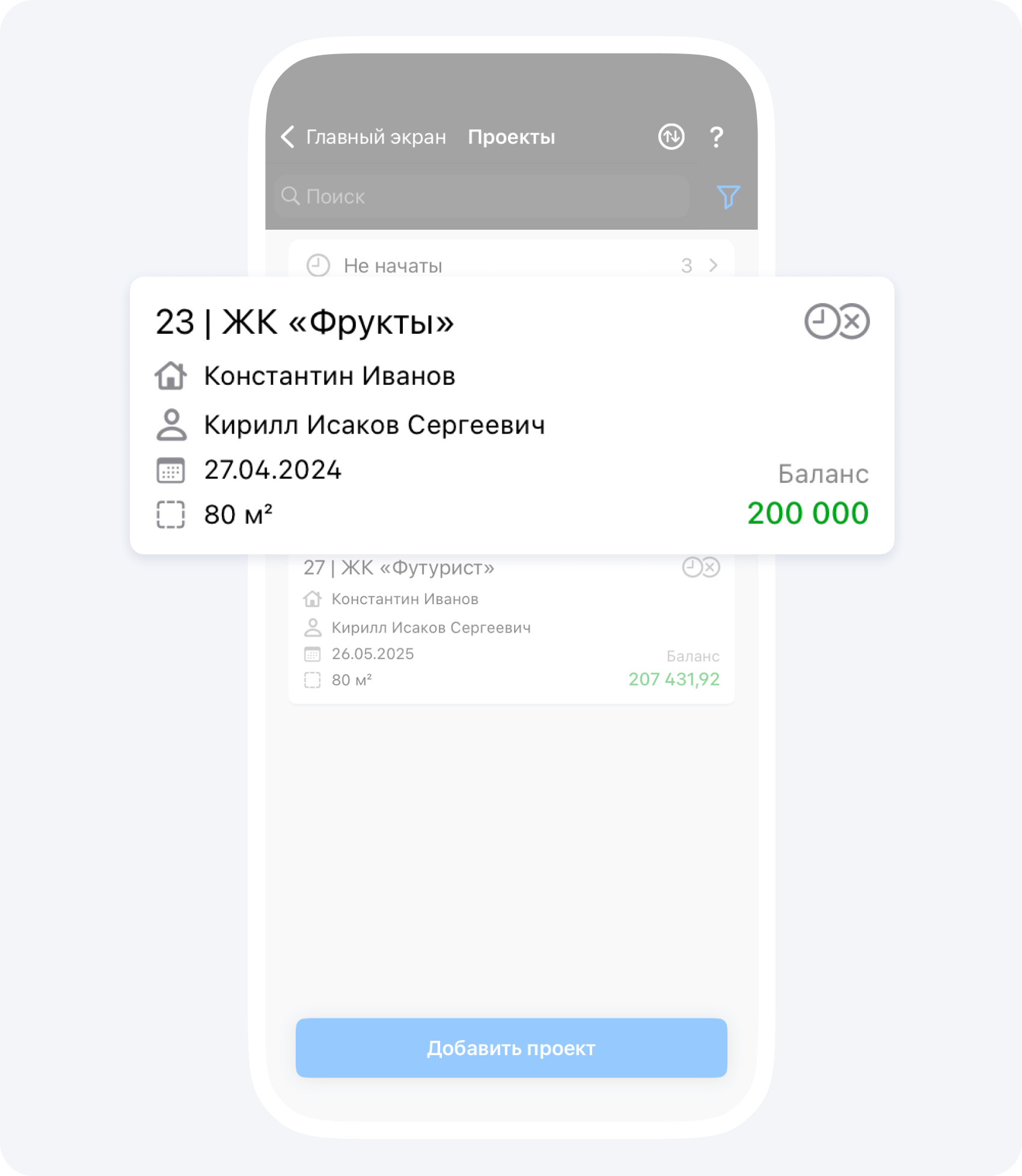The width and height of the screenshot is (1022, 1176).
Task: Click the search magnifier icon
Action: (290, 196)
